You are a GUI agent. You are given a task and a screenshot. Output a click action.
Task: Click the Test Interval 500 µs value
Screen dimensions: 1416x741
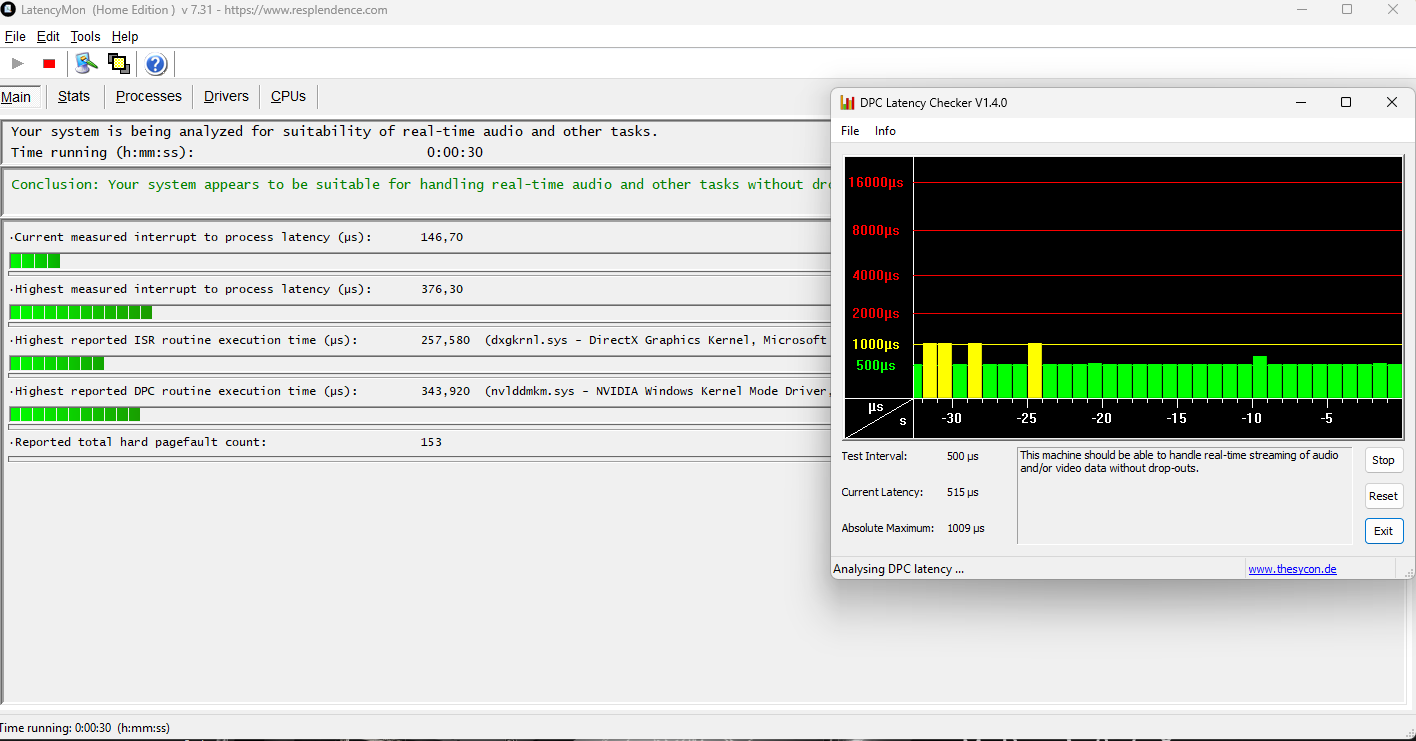pos(963,456)
